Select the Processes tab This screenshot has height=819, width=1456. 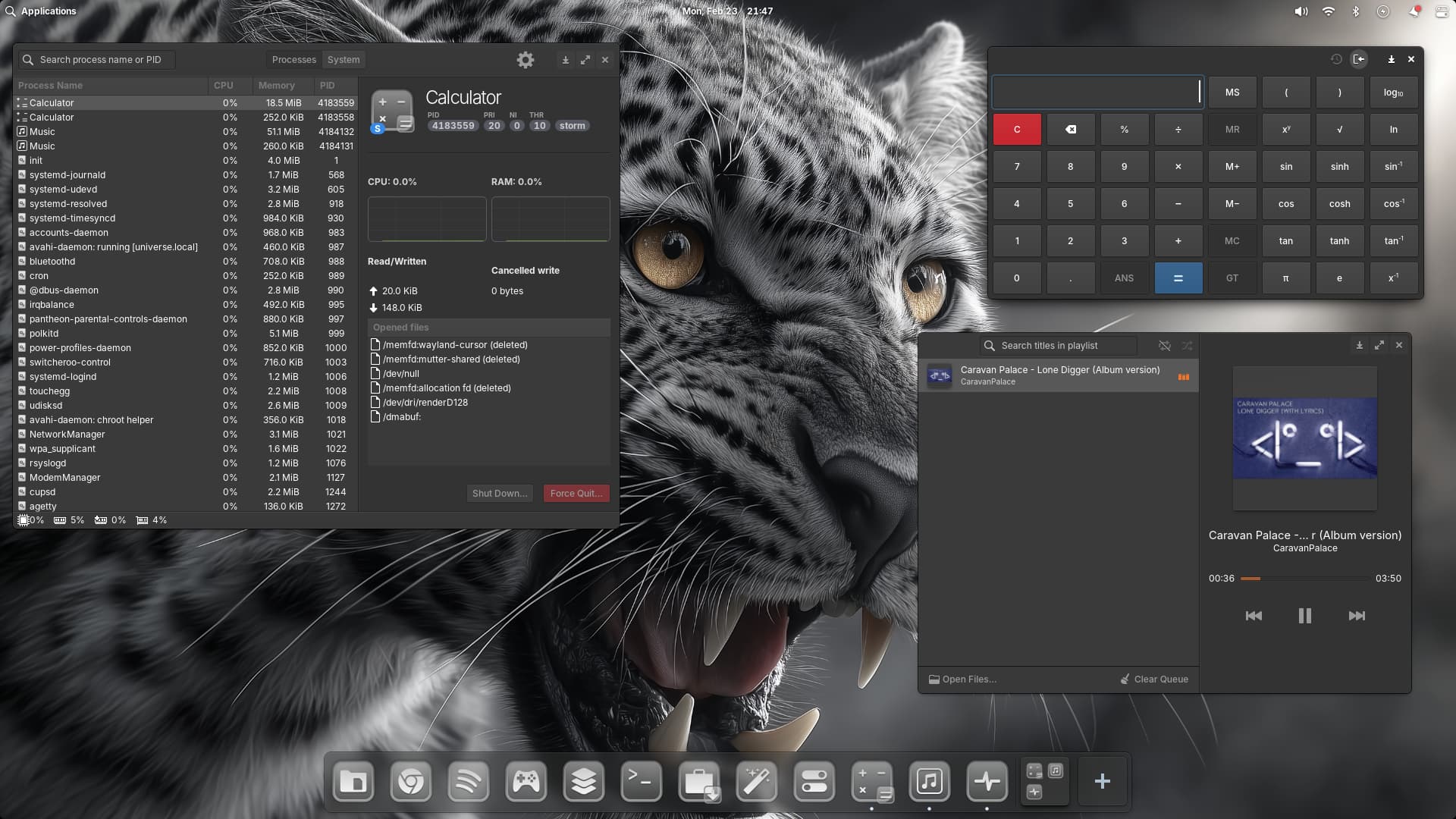(293, 60)
